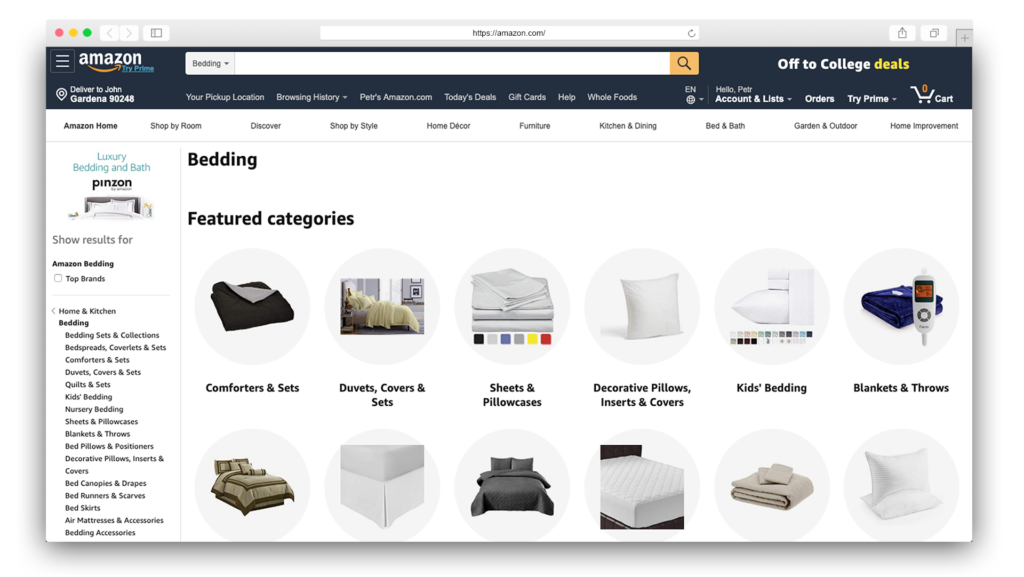
Task: Click in the Amazon search field
Action: (x=452, y=63)
